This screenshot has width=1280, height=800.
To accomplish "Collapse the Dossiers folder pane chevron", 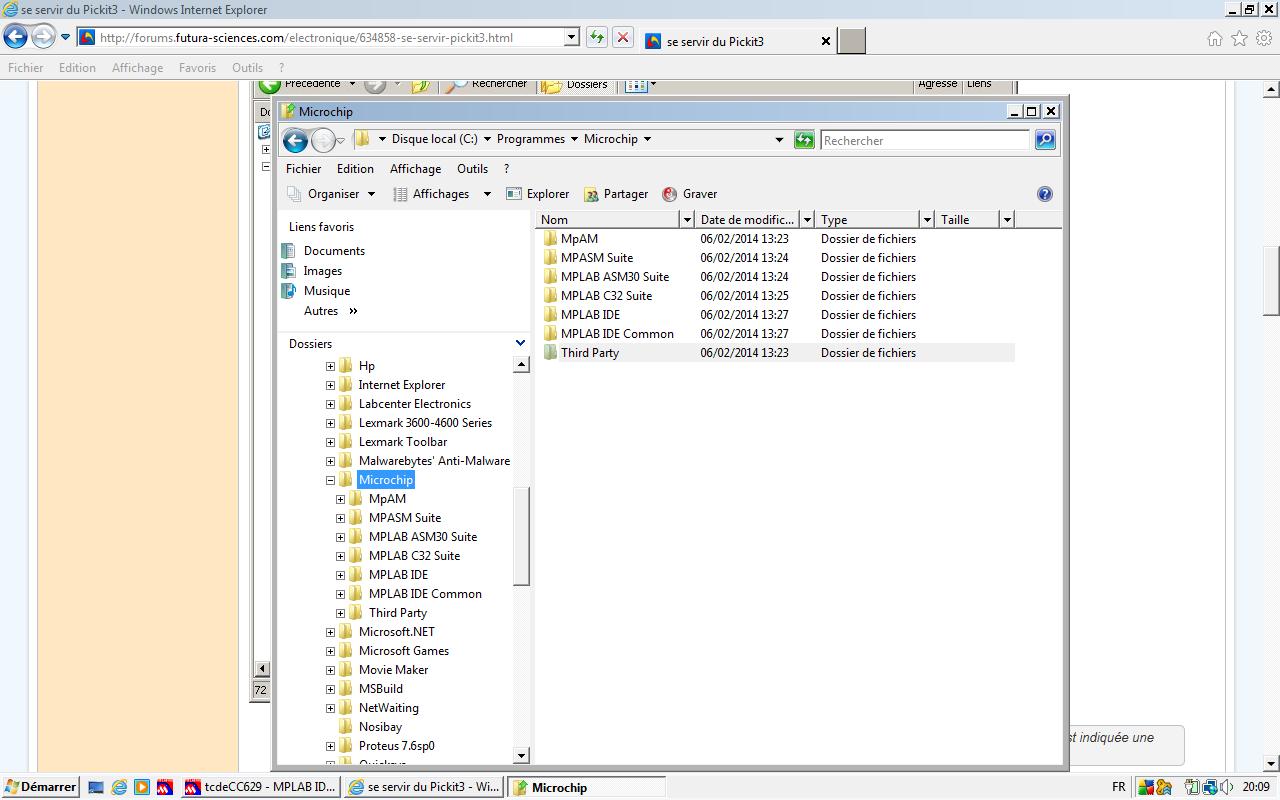I will [x=520, y=343].
